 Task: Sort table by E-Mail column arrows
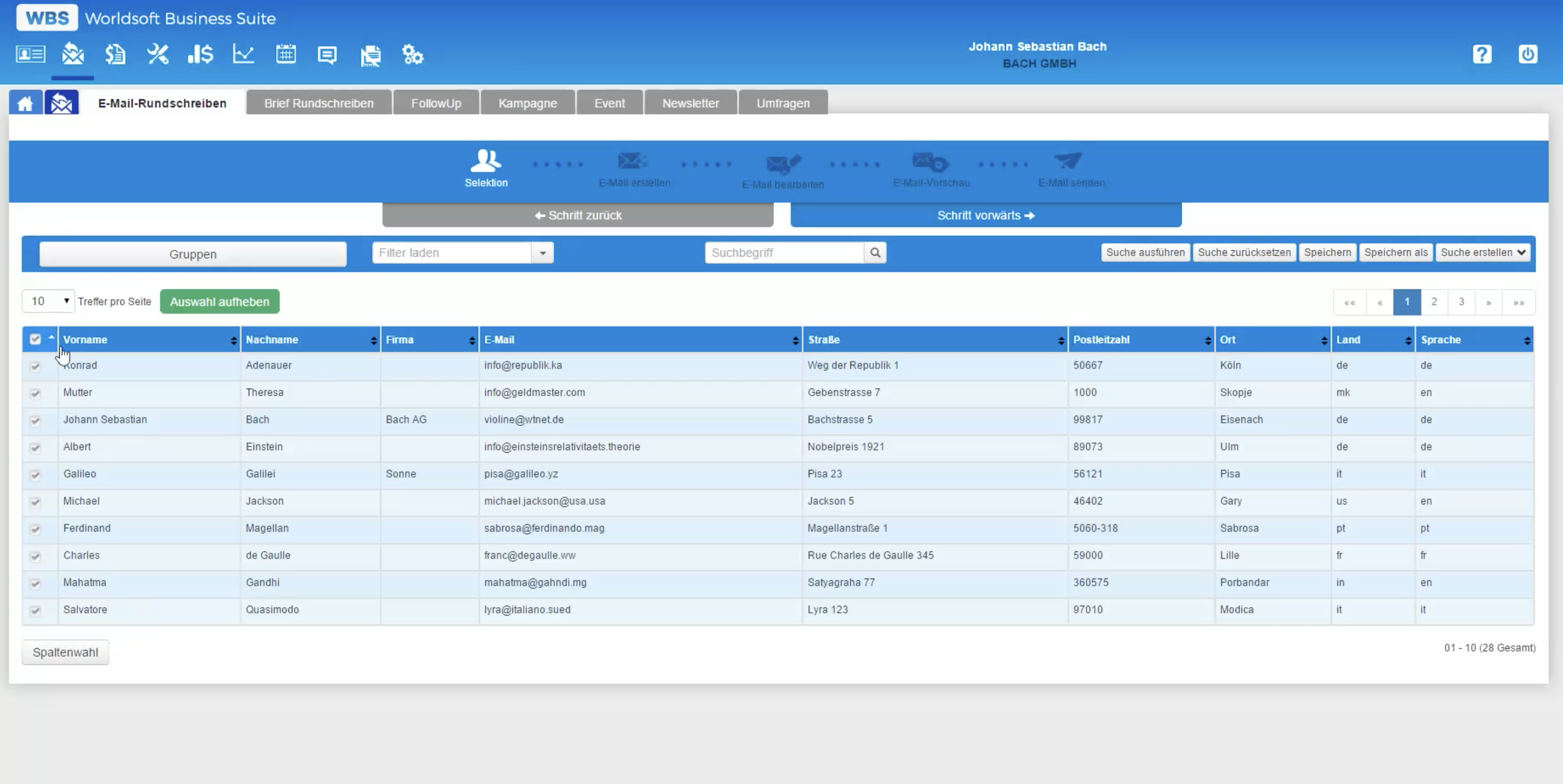(796, 340)
